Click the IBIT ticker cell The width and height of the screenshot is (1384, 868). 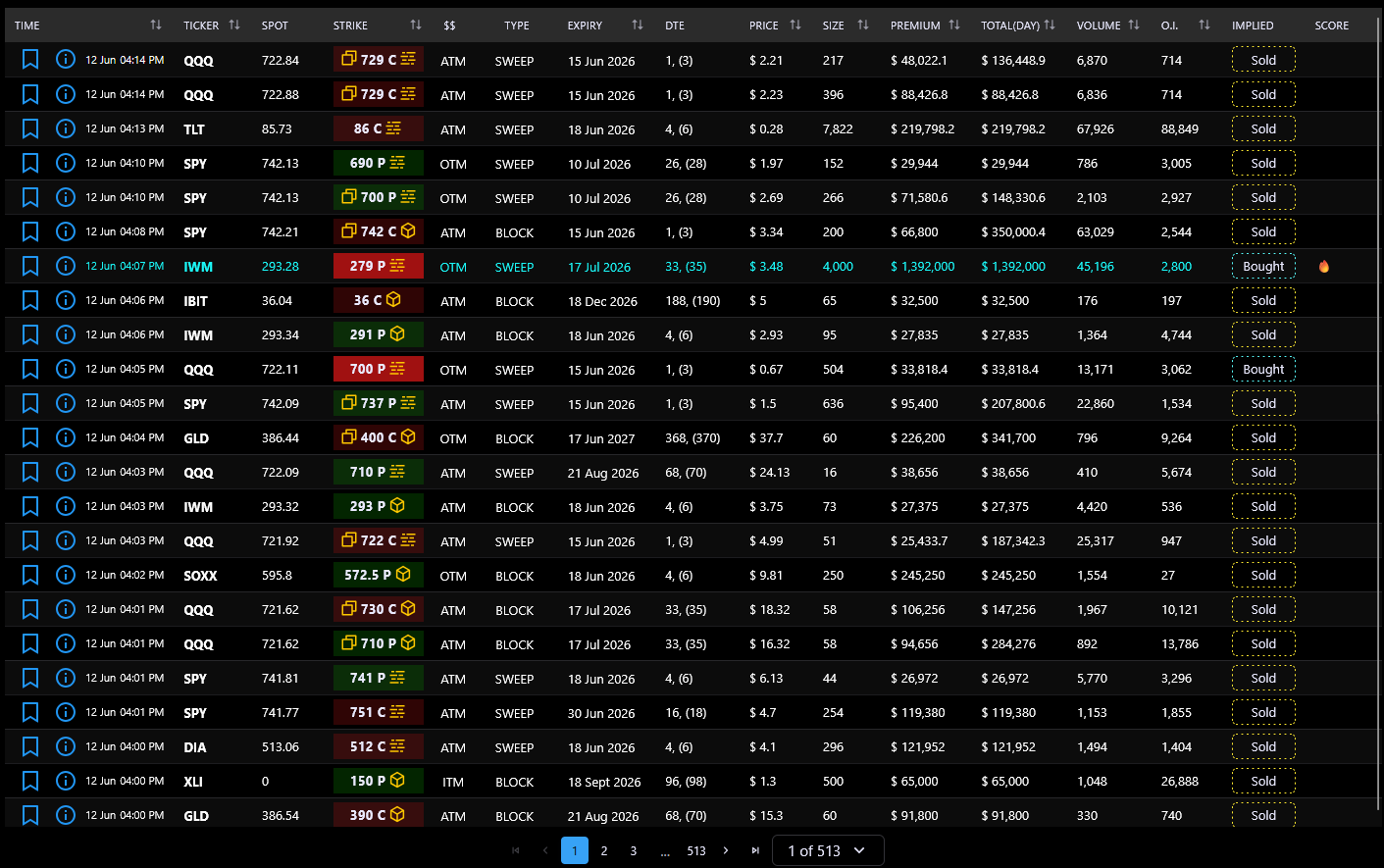click(195, 301)
